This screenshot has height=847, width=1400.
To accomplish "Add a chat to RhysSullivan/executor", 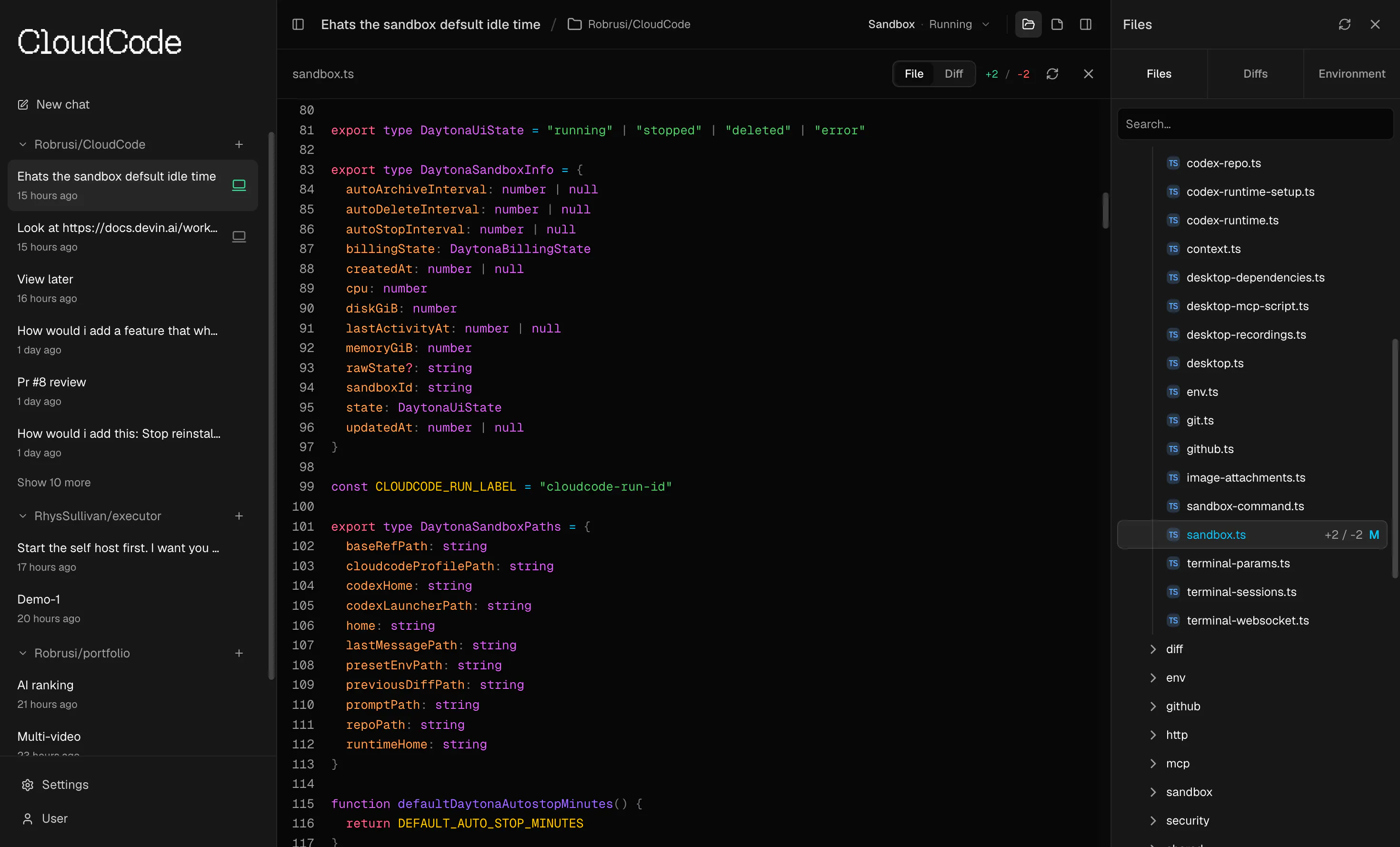I will 239,515.
